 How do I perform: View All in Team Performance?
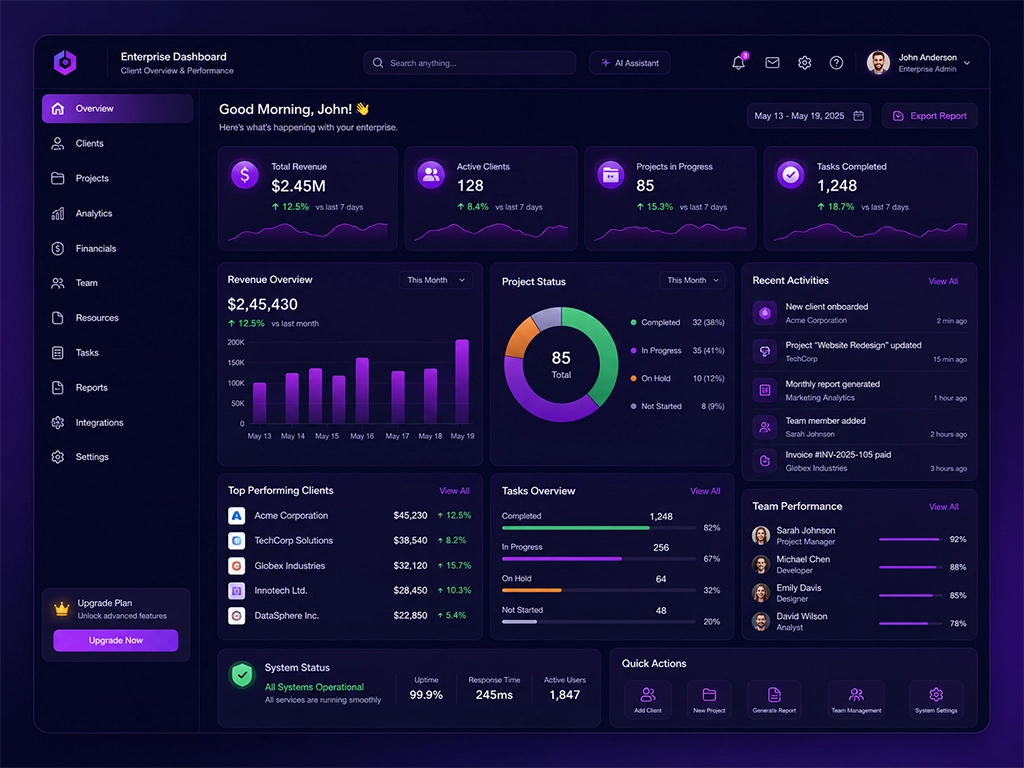[944, 507]
